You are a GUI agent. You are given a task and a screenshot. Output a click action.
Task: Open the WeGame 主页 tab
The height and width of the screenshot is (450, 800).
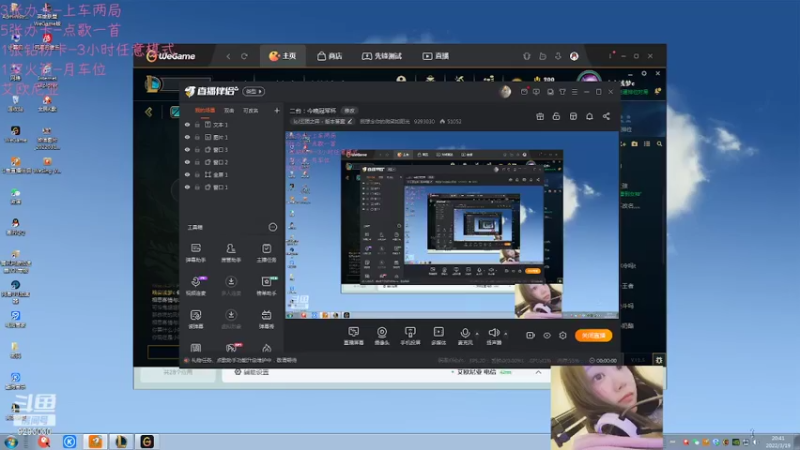click(x=283, y=56)
